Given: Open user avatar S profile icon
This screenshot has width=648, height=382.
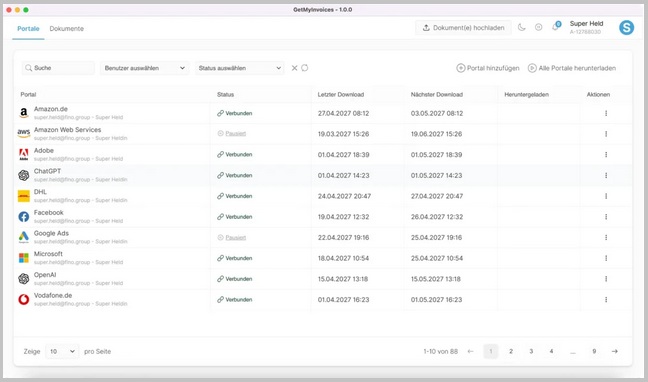Looking at the screenshot, I should (627, 28).
